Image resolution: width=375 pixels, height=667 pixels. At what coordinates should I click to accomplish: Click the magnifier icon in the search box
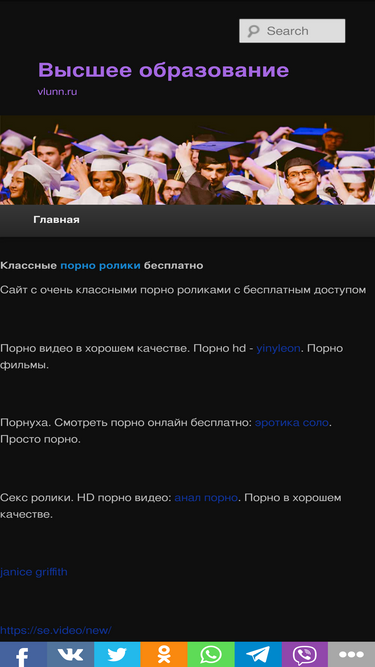pos(254,31)
